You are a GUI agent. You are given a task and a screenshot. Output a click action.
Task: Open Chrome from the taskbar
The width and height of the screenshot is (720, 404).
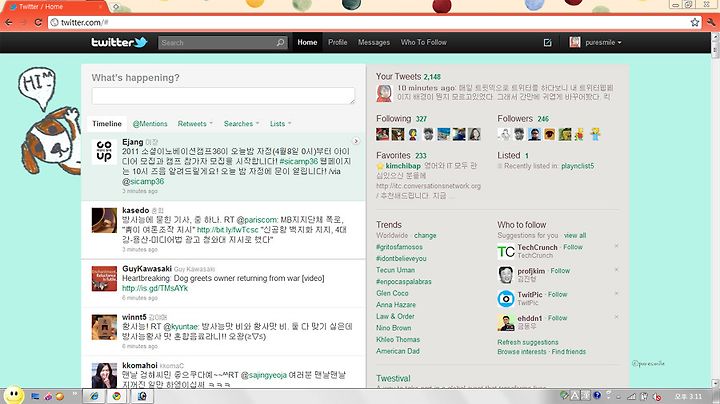tap(117, 396)
